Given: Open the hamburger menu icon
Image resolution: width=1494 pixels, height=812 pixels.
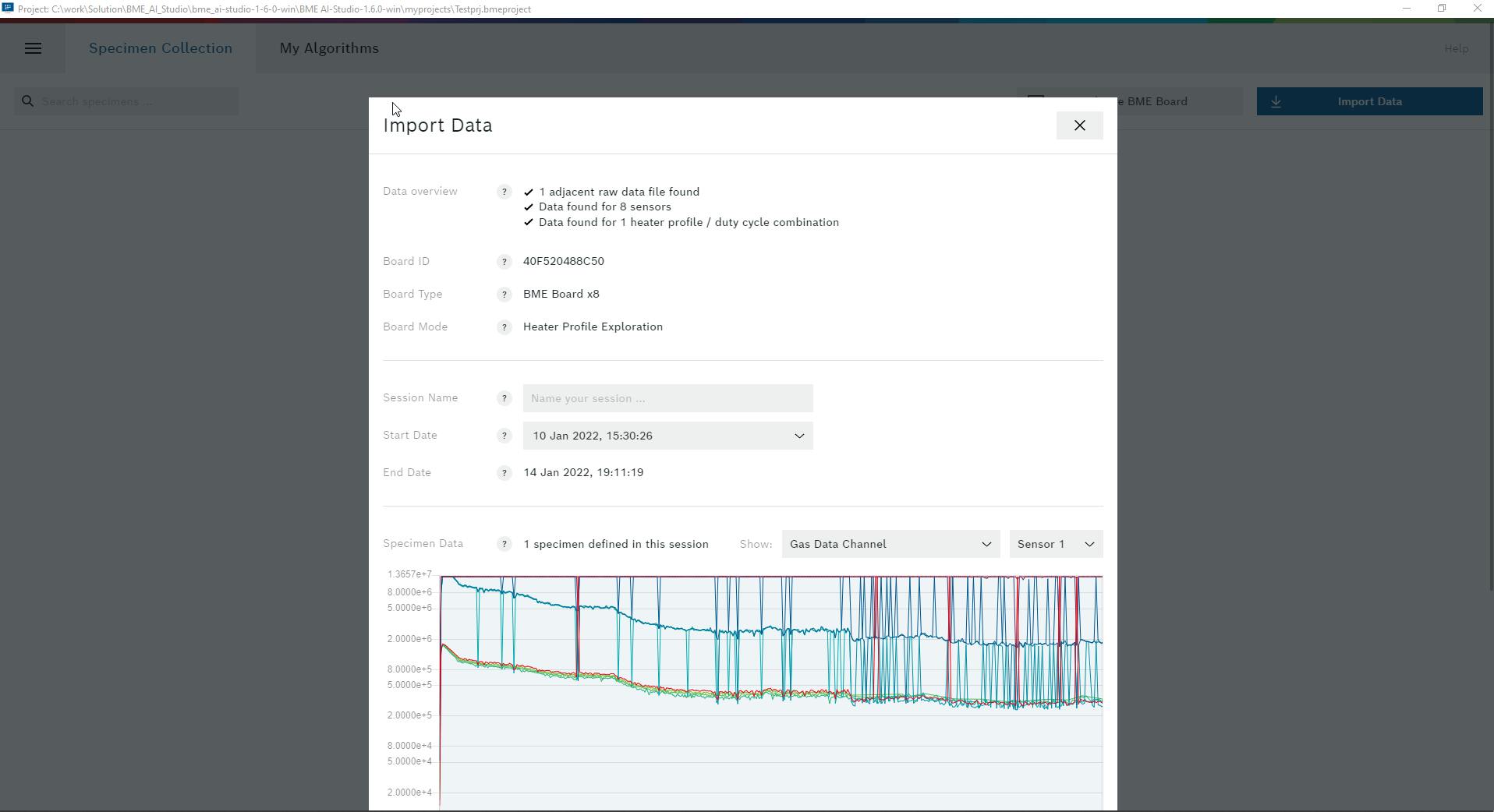Looking at the screenshot, I should point(33,48).
